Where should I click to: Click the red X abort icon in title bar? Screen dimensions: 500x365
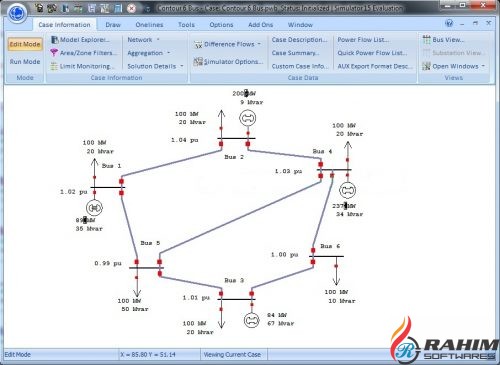tap(131, 8)
